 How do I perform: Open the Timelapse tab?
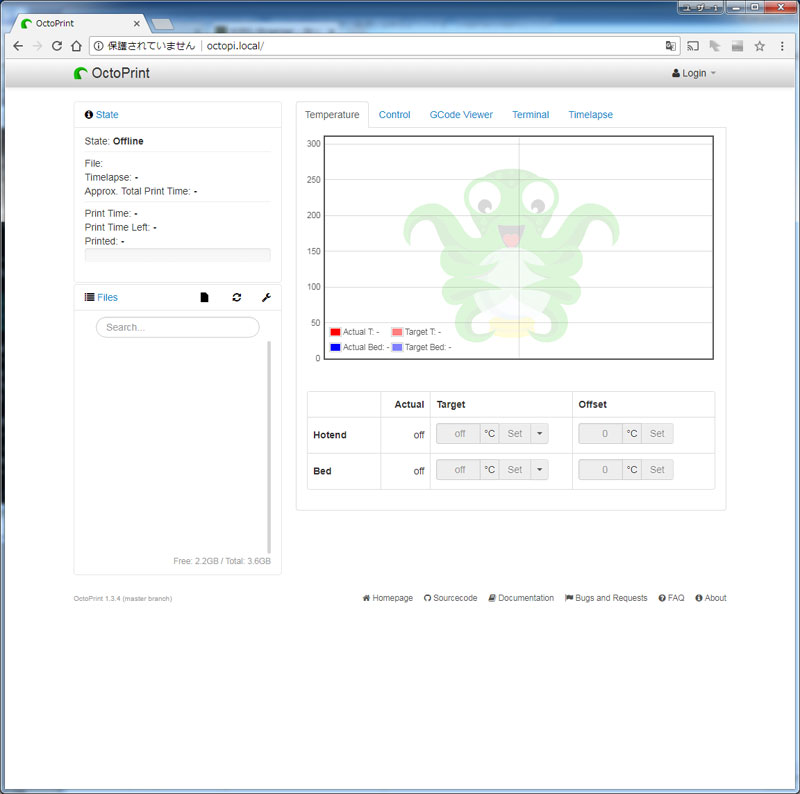tap(591, 115)
